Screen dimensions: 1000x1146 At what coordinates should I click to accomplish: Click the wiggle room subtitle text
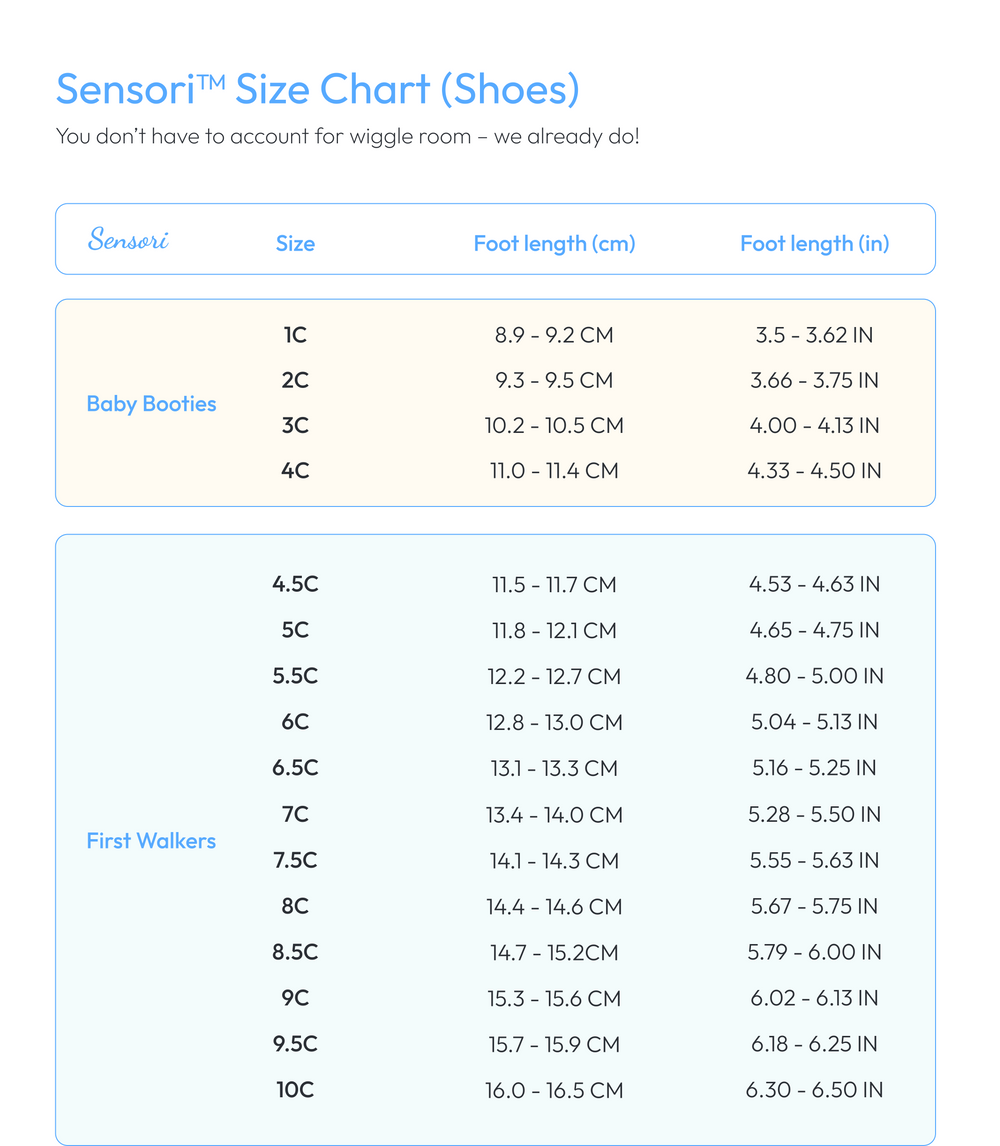point(348,137)
